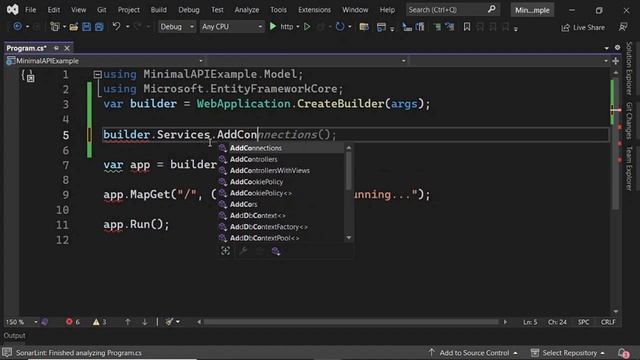Open the Build menu

158,10
